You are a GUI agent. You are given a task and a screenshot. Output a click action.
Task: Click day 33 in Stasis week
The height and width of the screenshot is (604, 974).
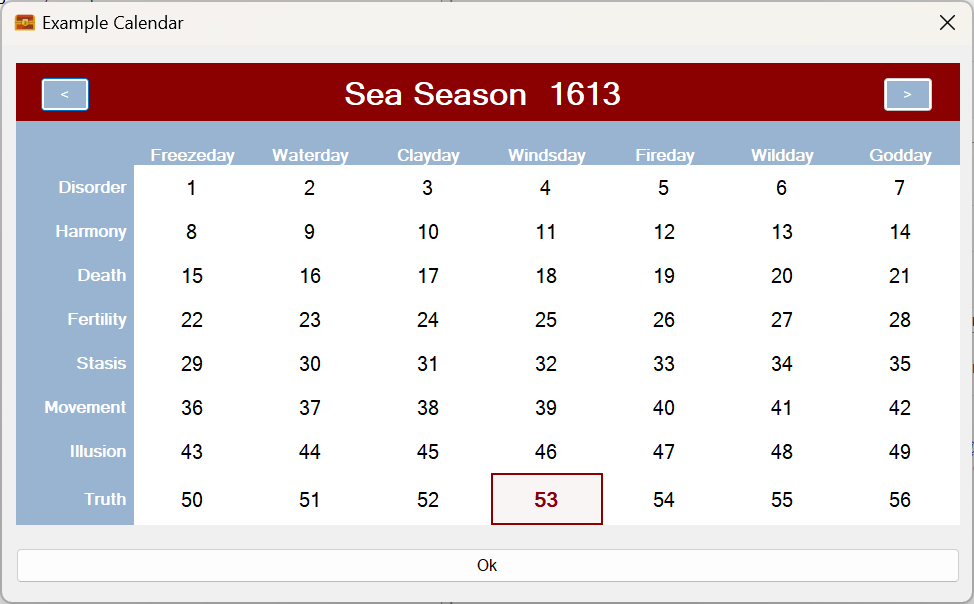coord(664,363)
